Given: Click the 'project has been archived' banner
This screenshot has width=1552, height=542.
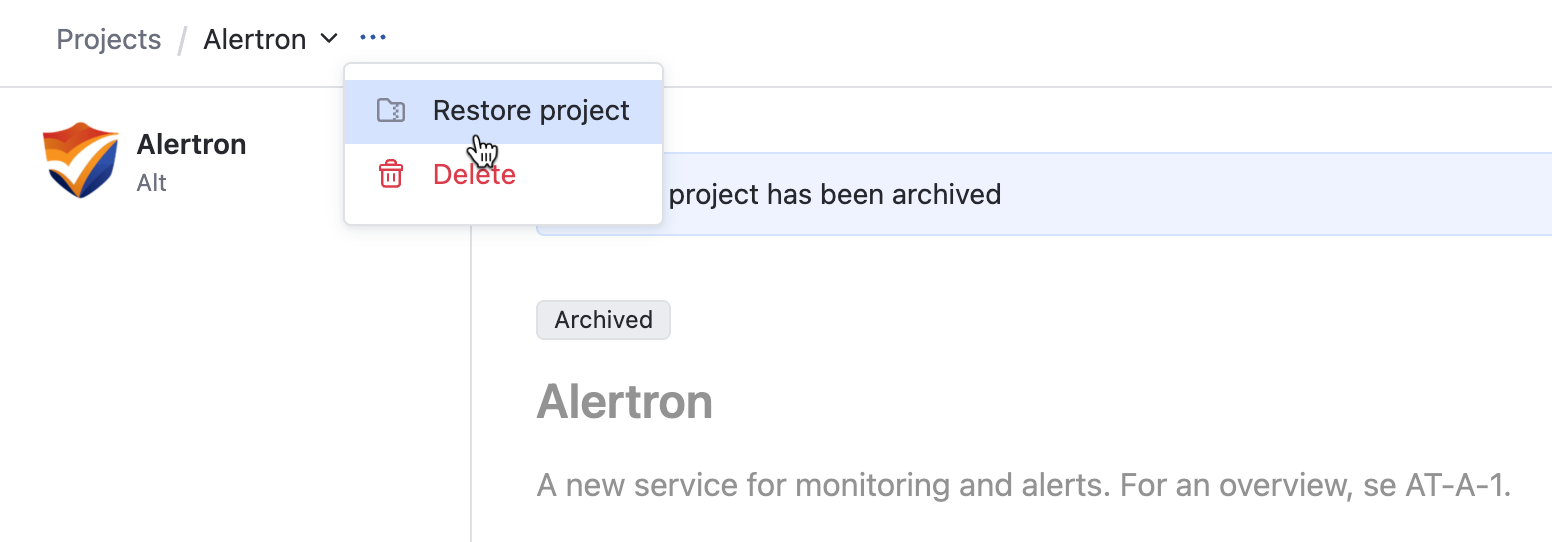Looking at the screenshot, I should point(834,194).
